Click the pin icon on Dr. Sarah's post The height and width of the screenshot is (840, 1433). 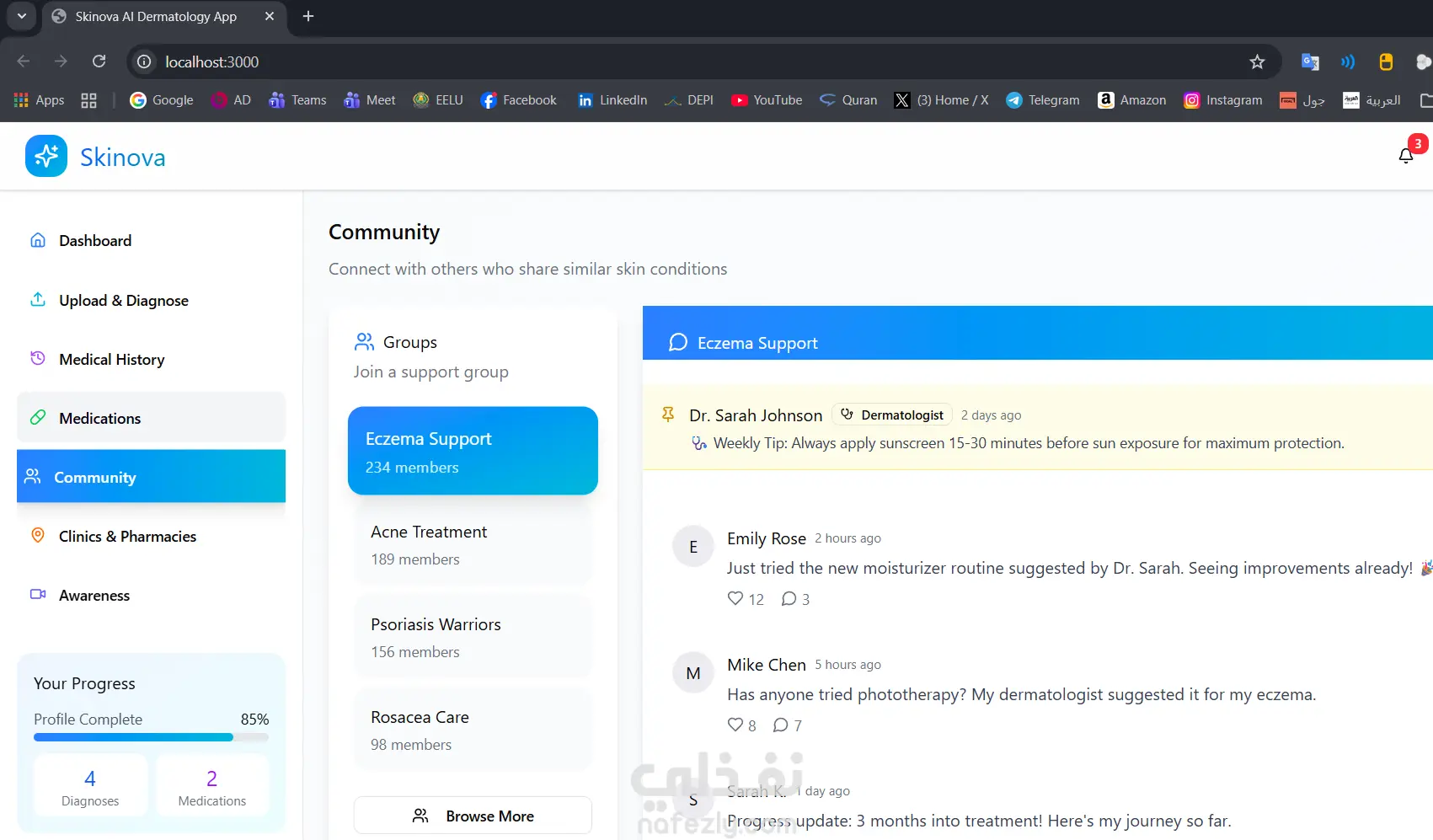(668, 414)
